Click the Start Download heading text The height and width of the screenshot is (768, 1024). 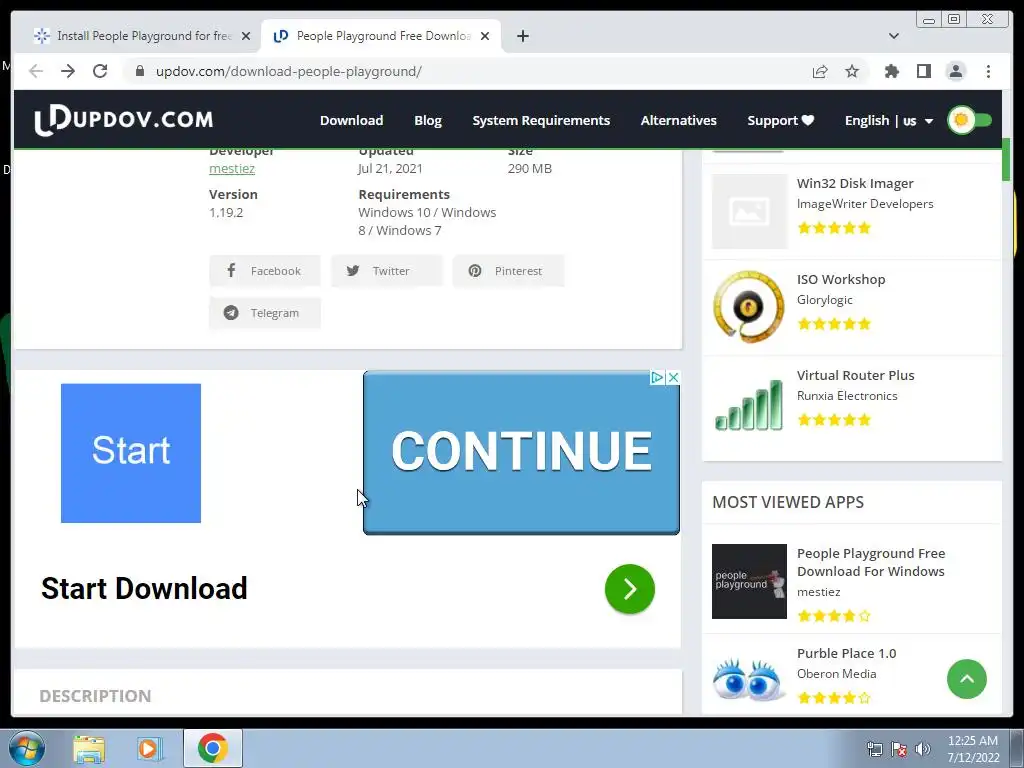pyautogui.click(x=144, y=588)
